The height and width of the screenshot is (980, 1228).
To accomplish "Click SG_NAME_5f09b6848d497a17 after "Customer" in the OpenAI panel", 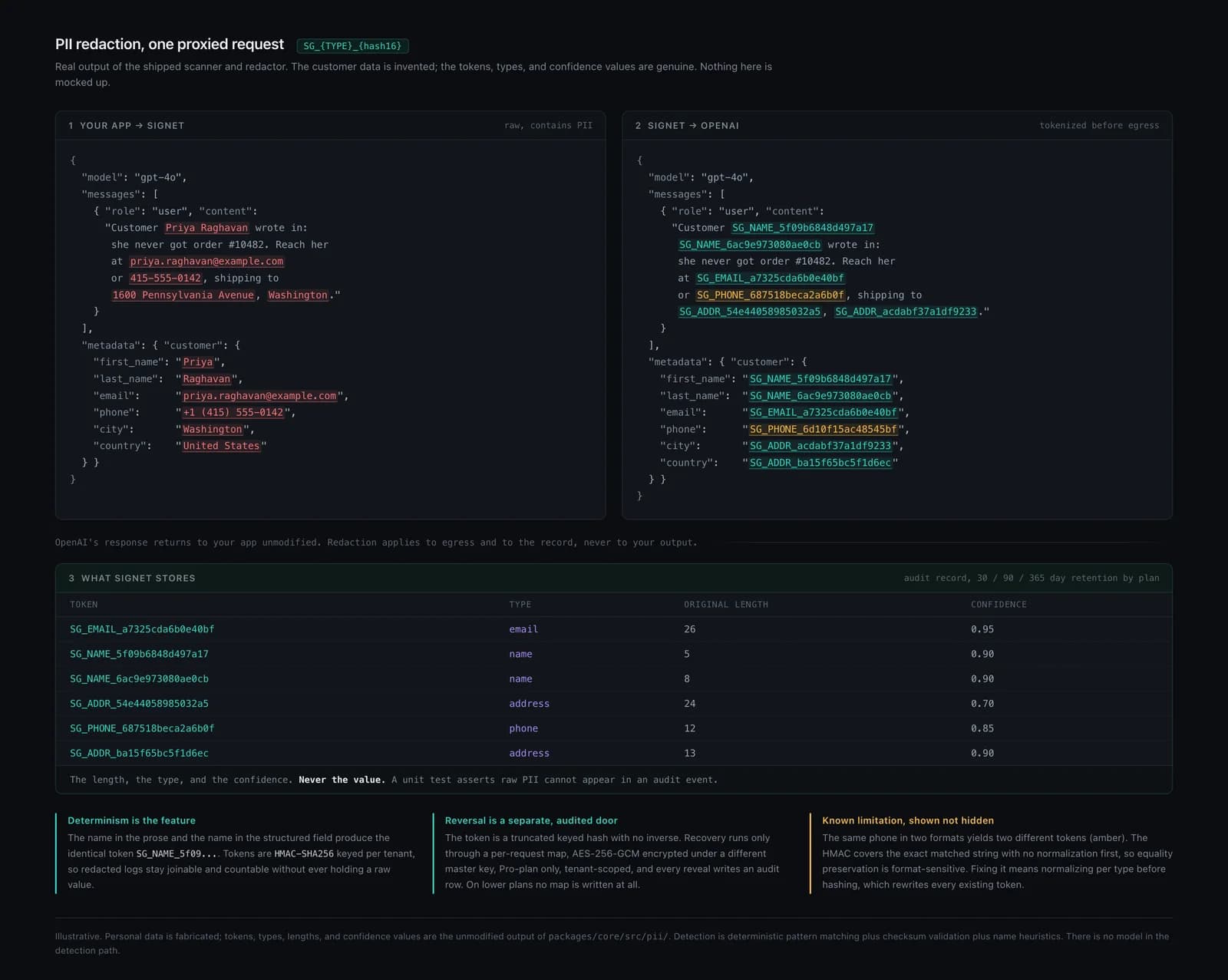I will (803, 228).
